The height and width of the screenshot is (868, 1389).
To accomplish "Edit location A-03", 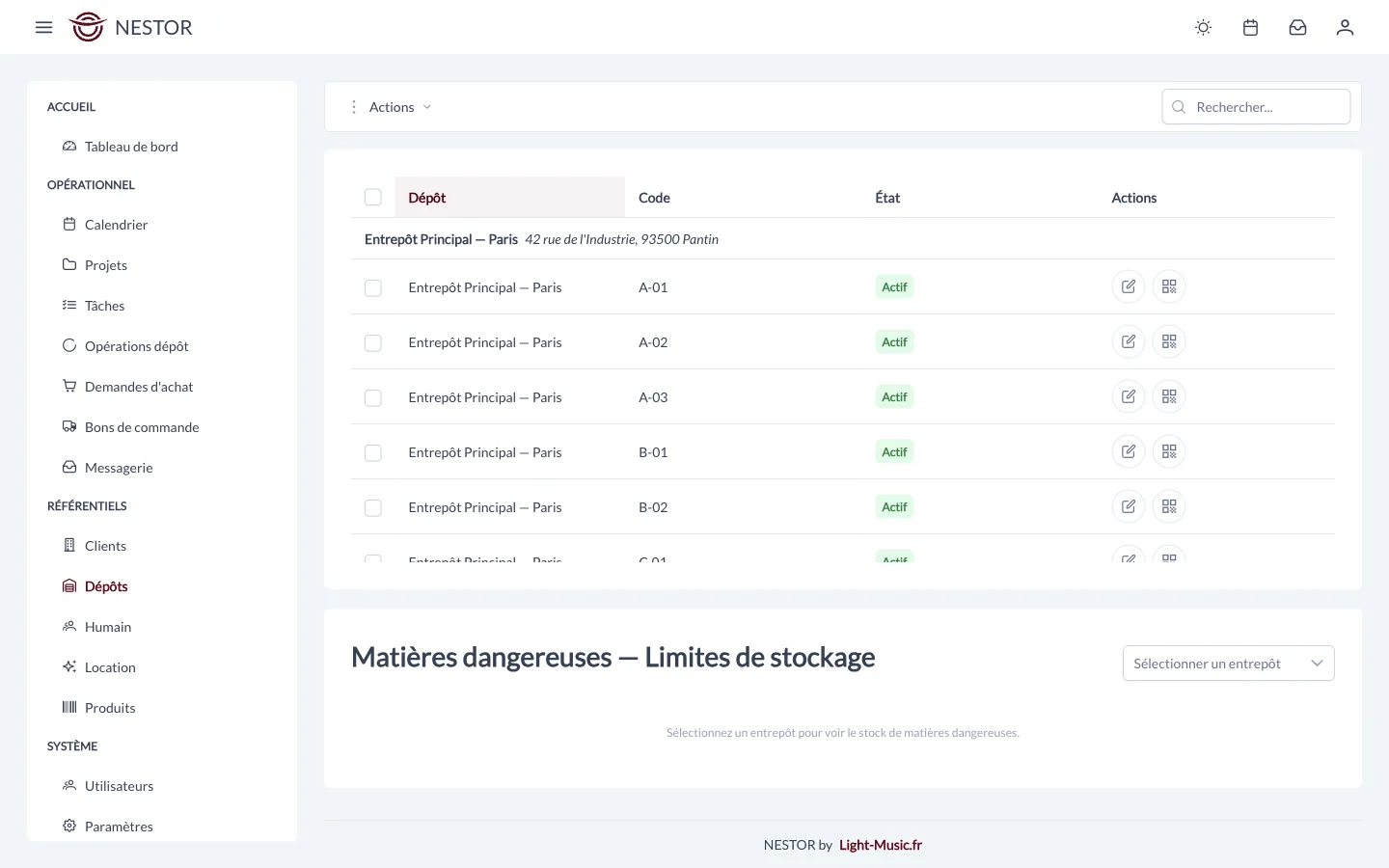I will [x=1129, y=396].
